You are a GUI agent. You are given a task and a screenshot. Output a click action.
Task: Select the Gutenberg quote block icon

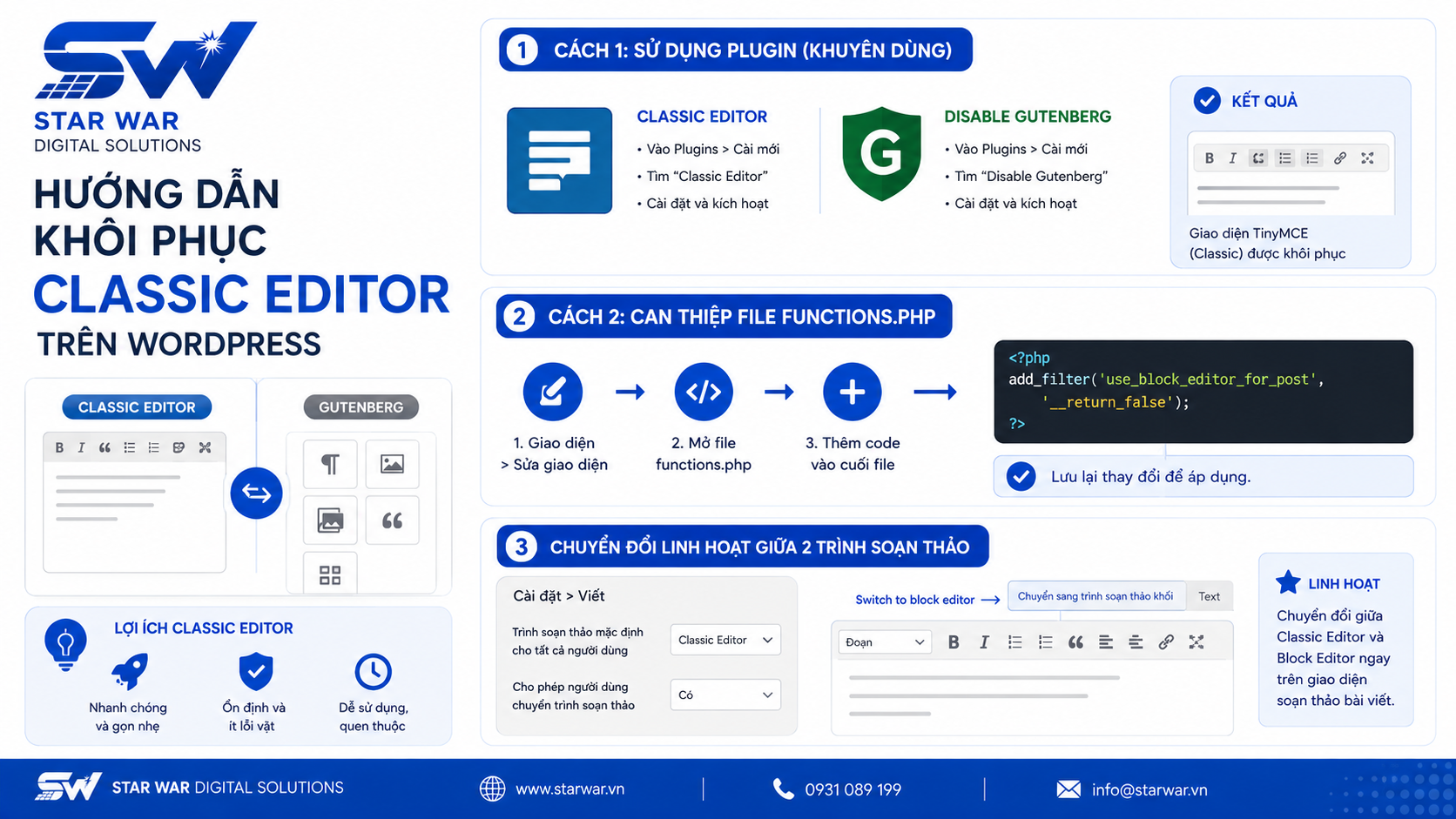[x=392, y=520]
